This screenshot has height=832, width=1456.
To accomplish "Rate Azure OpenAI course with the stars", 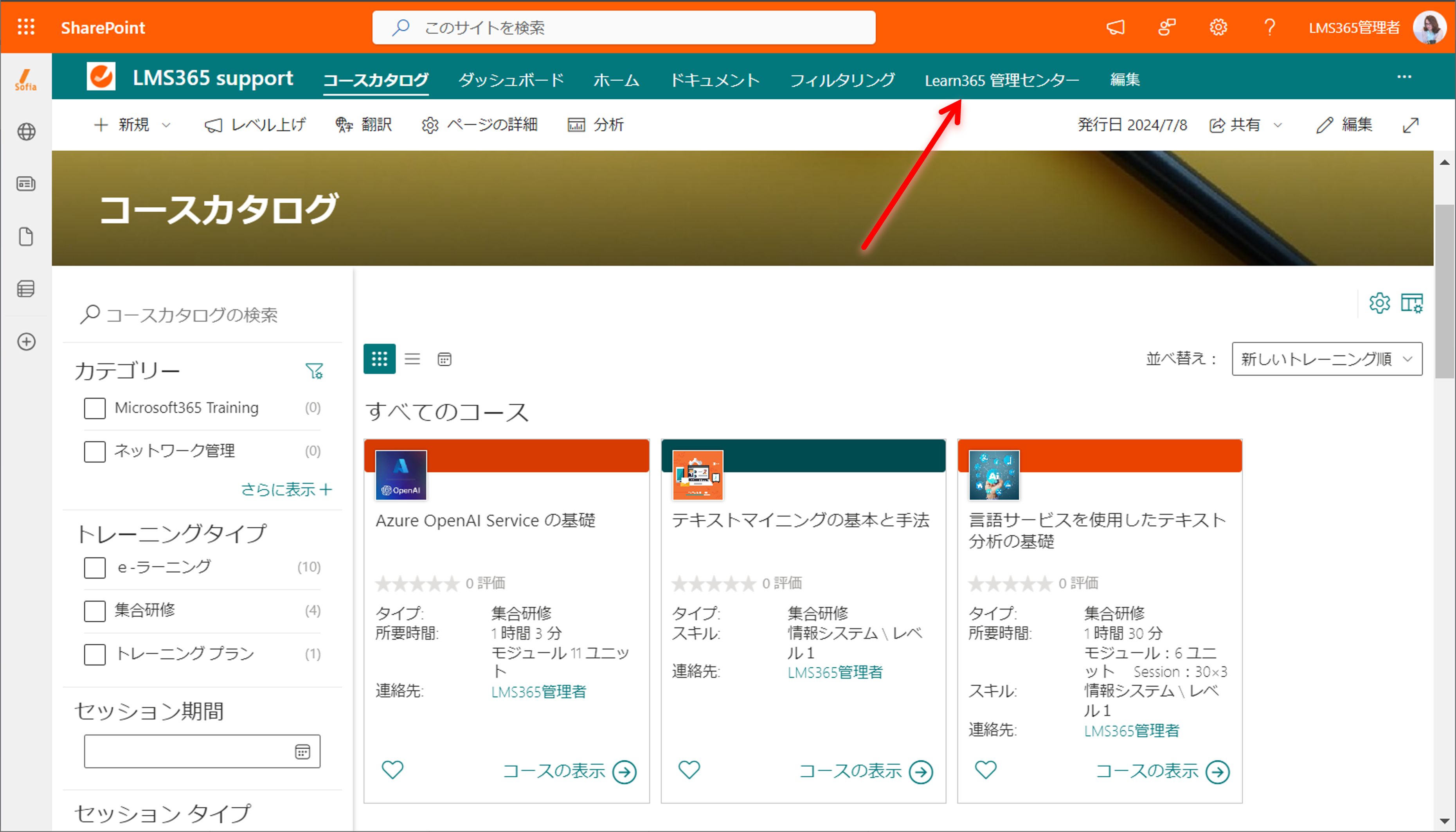I will pos(417,584).
